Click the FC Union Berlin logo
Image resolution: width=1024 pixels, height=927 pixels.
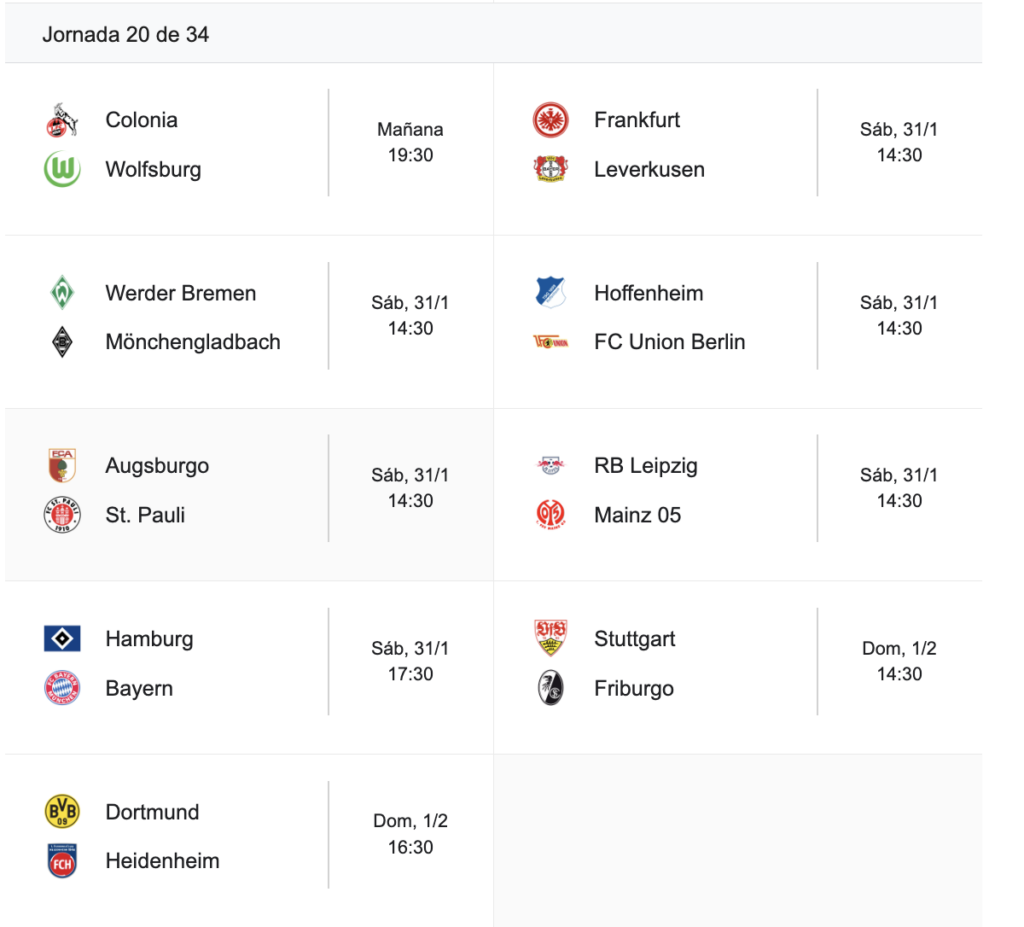pos(551,342)
